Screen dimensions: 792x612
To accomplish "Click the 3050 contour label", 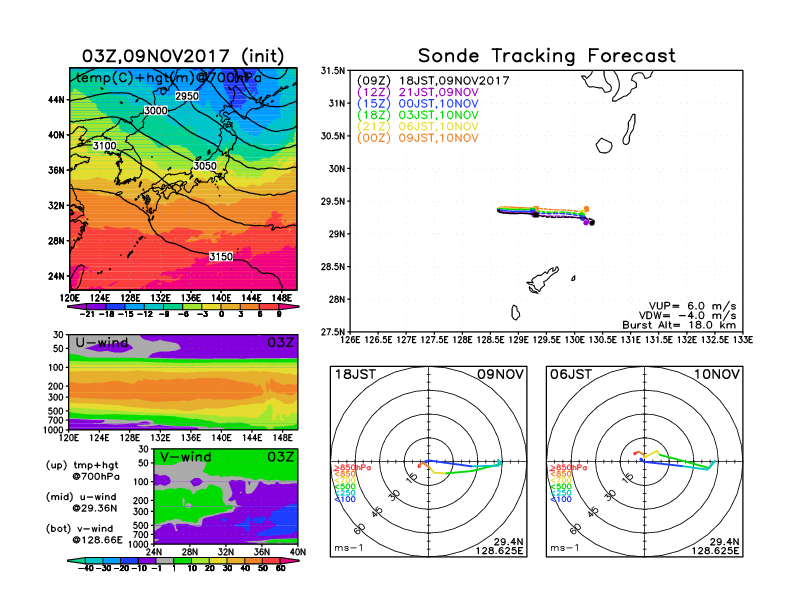I will (205, 166).
